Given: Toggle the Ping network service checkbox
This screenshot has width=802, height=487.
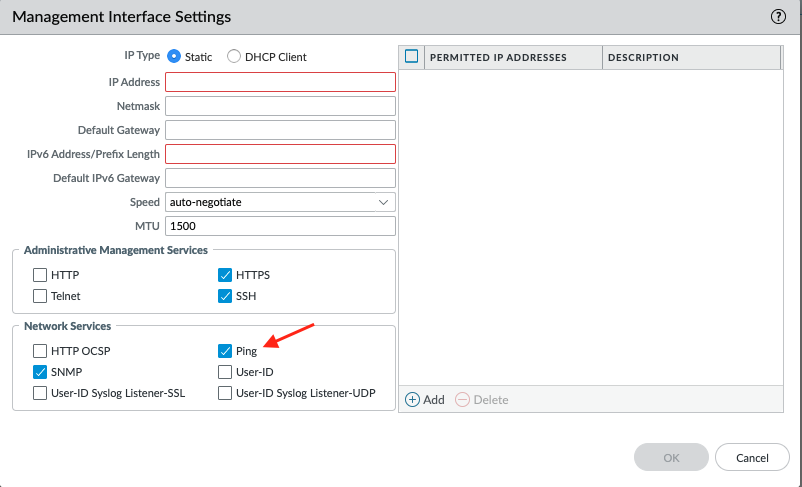Looking at the screenshot, I should pyautogui.click(x=225, y=351).
